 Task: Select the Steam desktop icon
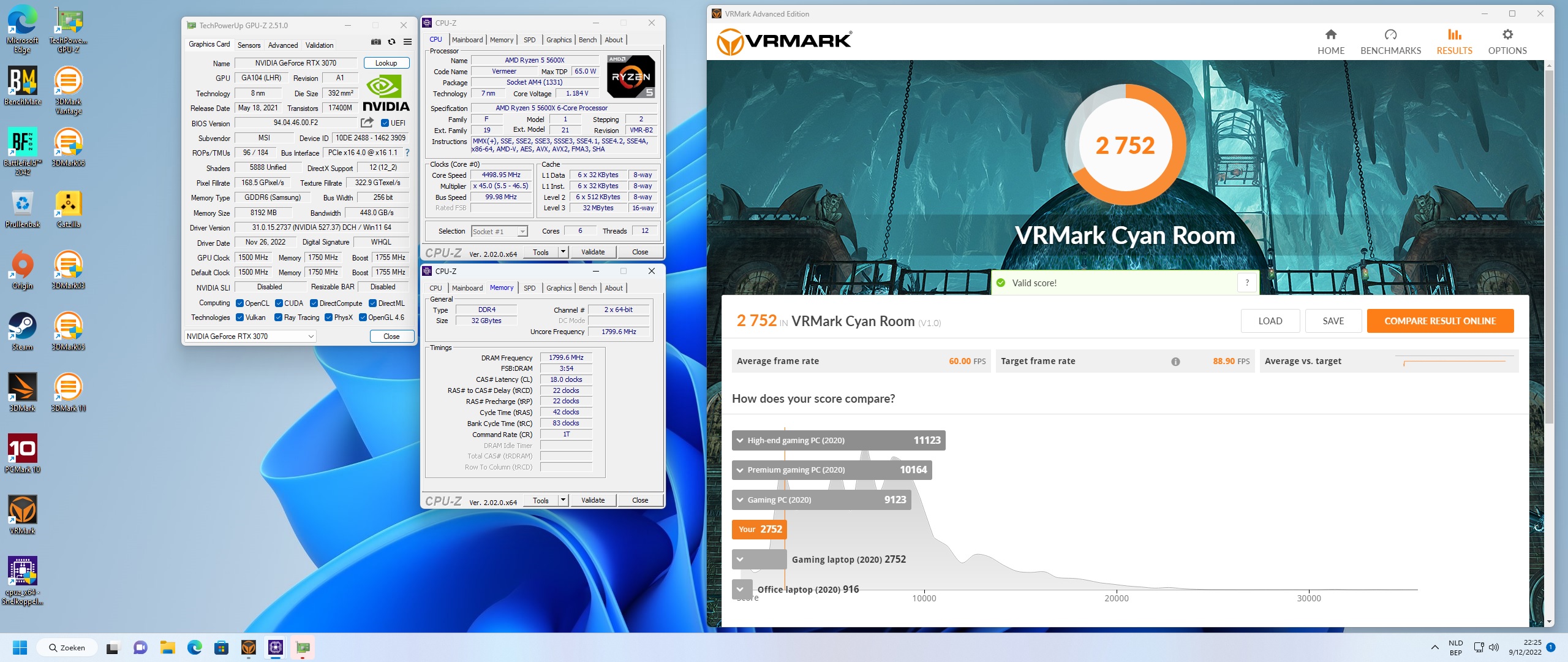(22, 331)
